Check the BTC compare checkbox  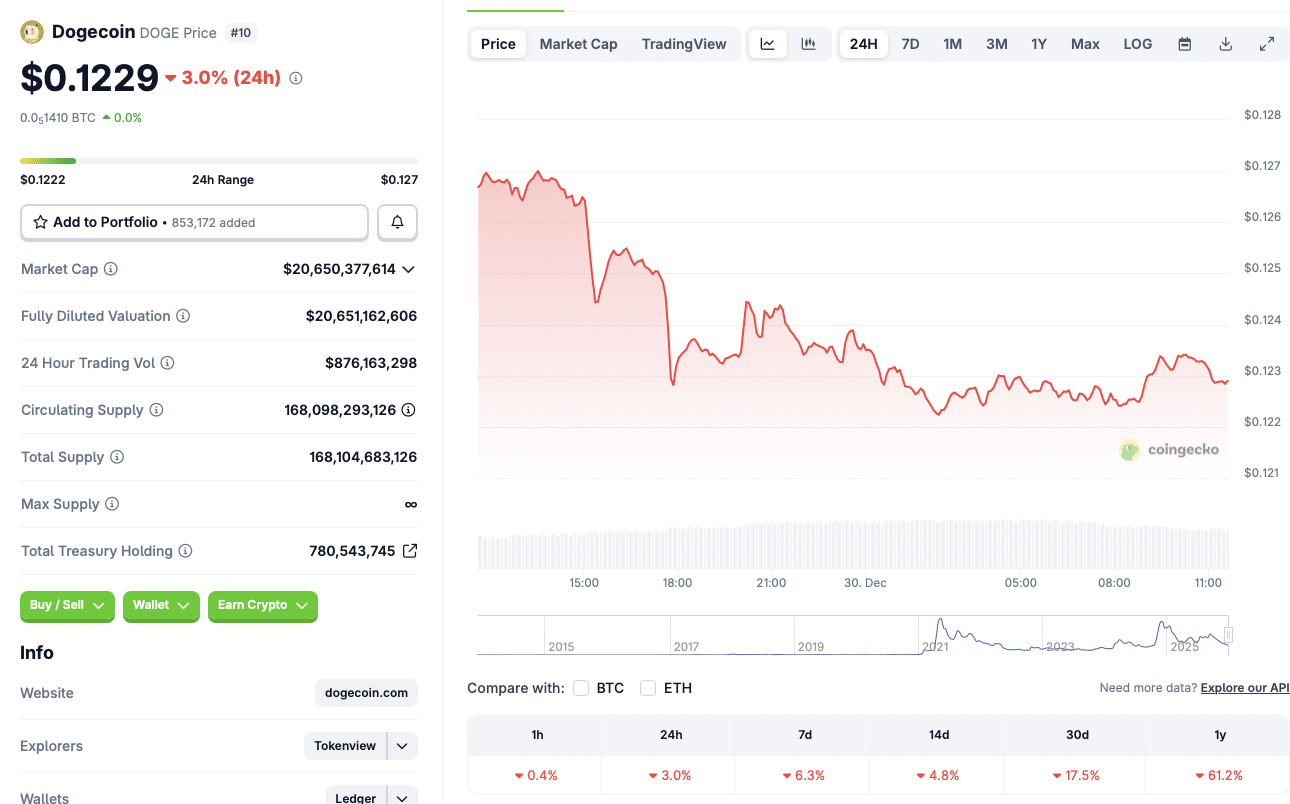pyautogui.click(x=581, y=688)
